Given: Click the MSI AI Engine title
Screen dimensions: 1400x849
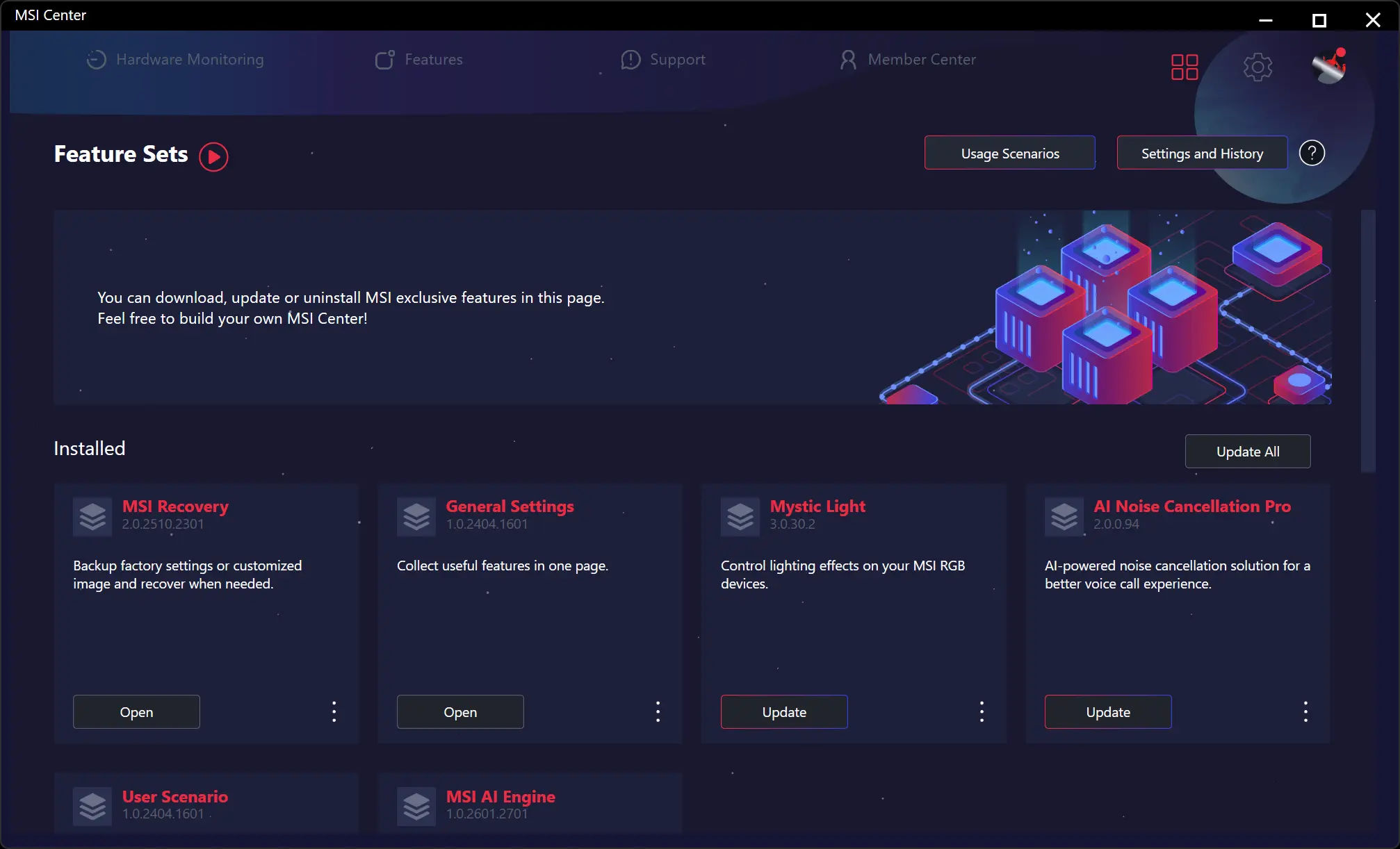Looking at the screenshot, I should click(500, 796).
